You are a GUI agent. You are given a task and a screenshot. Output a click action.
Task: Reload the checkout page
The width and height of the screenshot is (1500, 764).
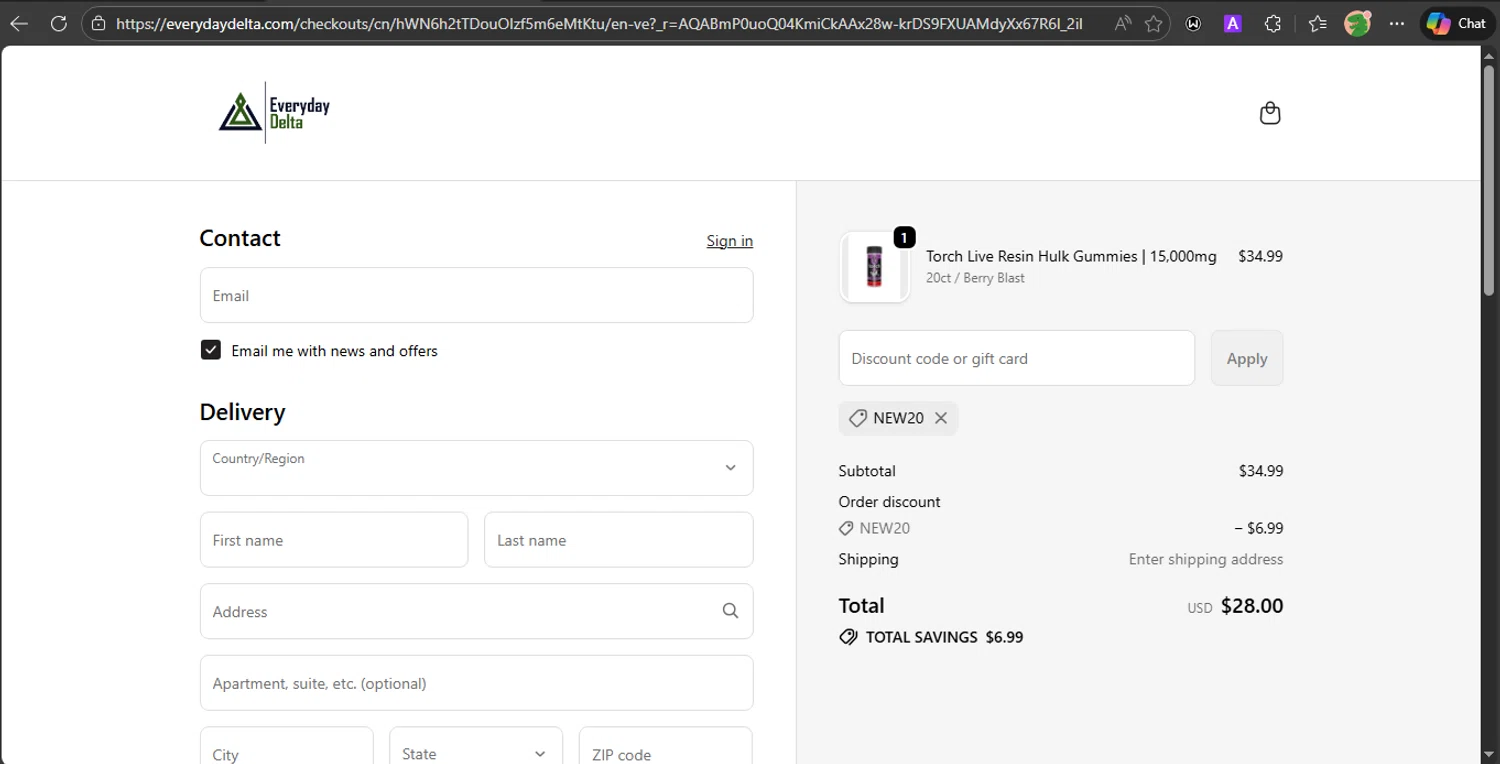[x=59, y=23]
